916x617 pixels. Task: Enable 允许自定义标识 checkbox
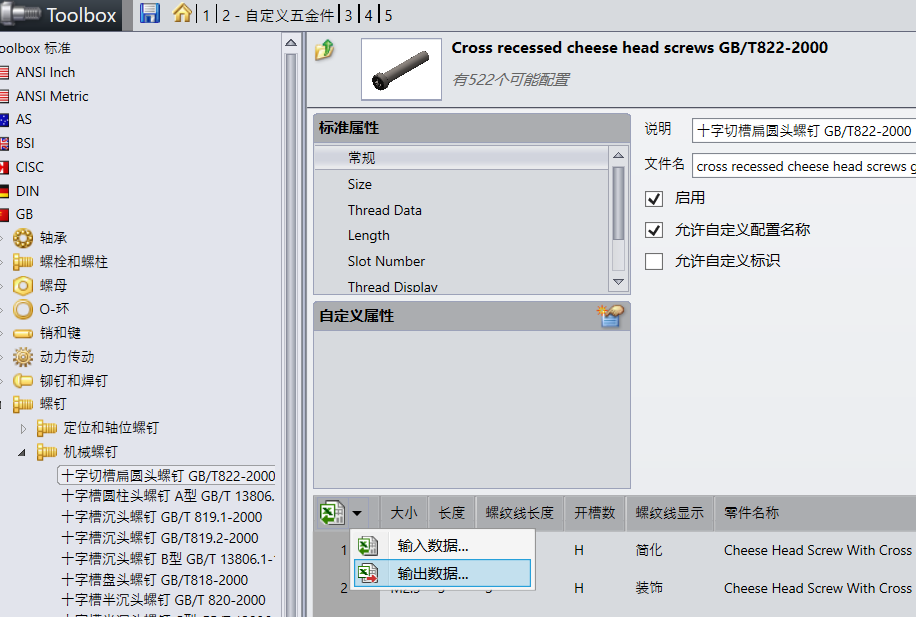click(654, 261)
